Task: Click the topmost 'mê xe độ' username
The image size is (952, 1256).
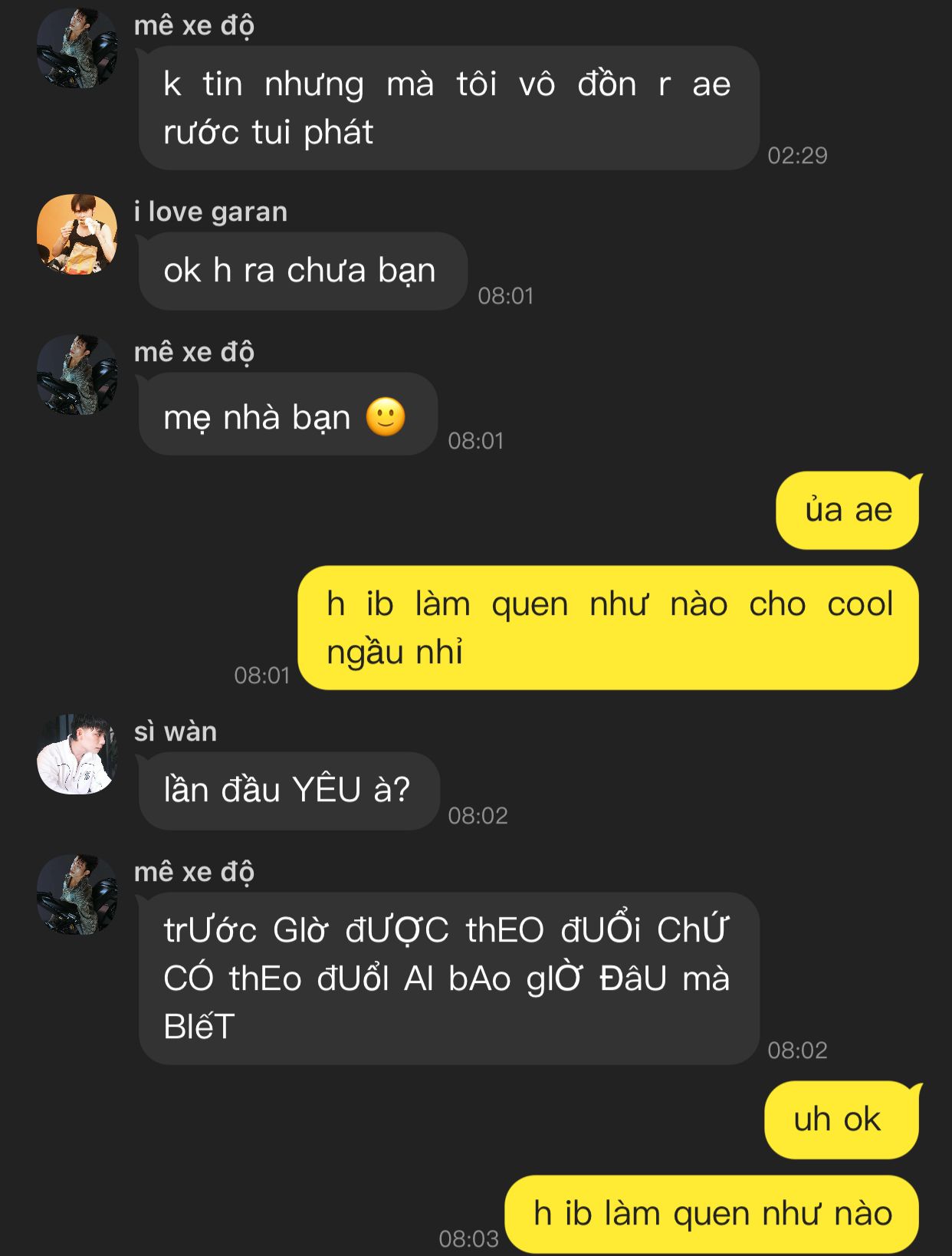Action: 194,26
